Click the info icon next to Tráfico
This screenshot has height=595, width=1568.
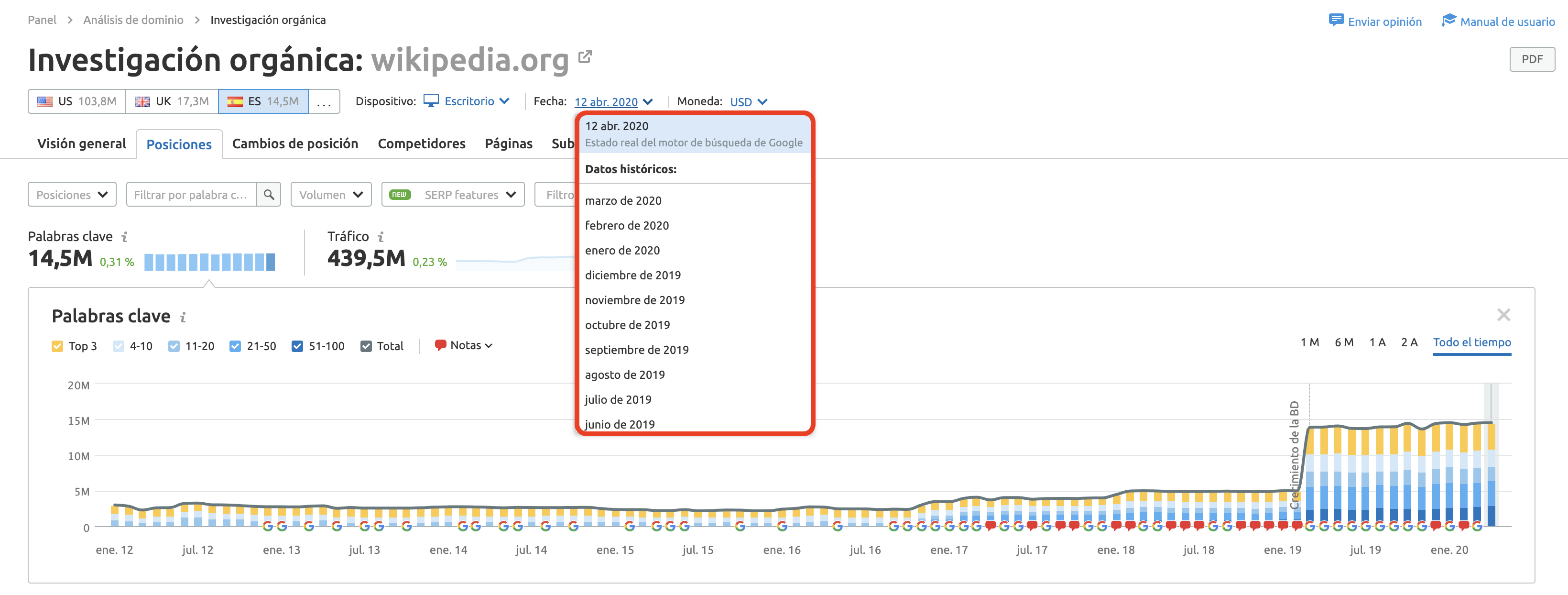click(381, 237)
